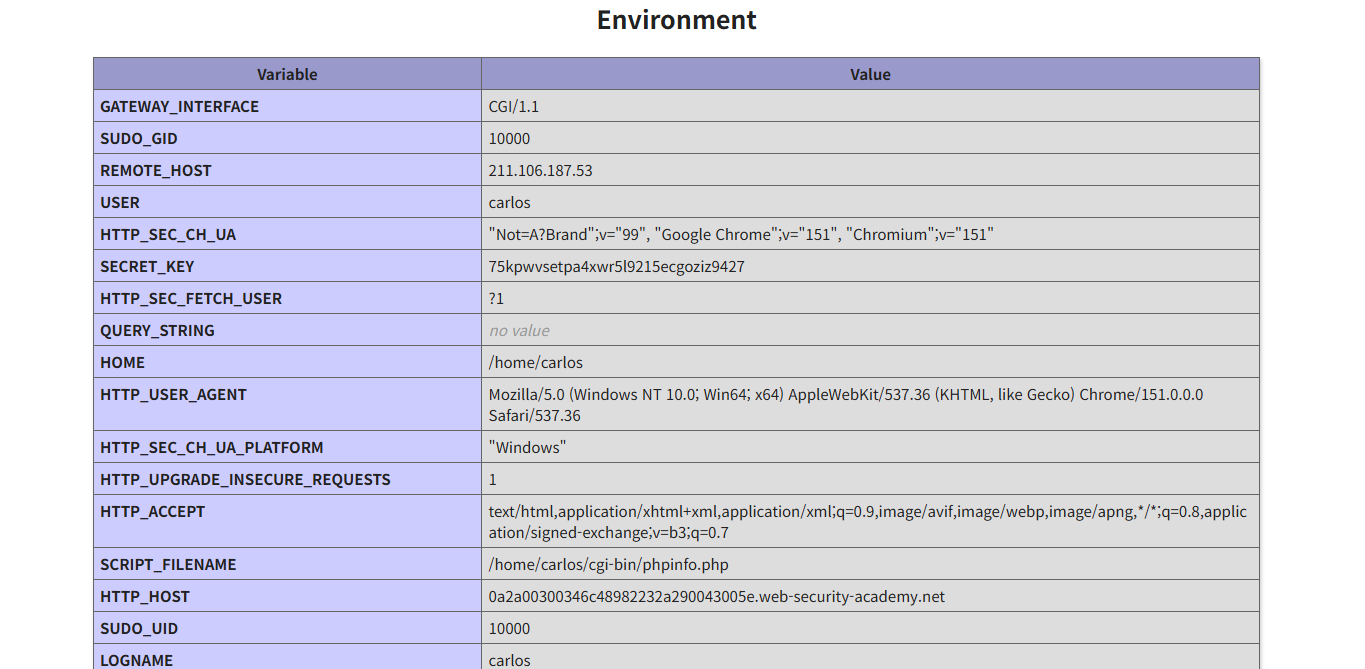
Task: Click the USER variable name
Action: coord(120,202)
